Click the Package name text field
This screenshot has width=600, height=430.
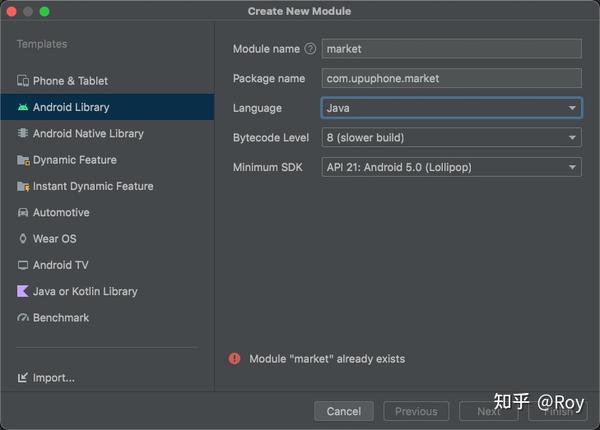click(x=452, y=78)
